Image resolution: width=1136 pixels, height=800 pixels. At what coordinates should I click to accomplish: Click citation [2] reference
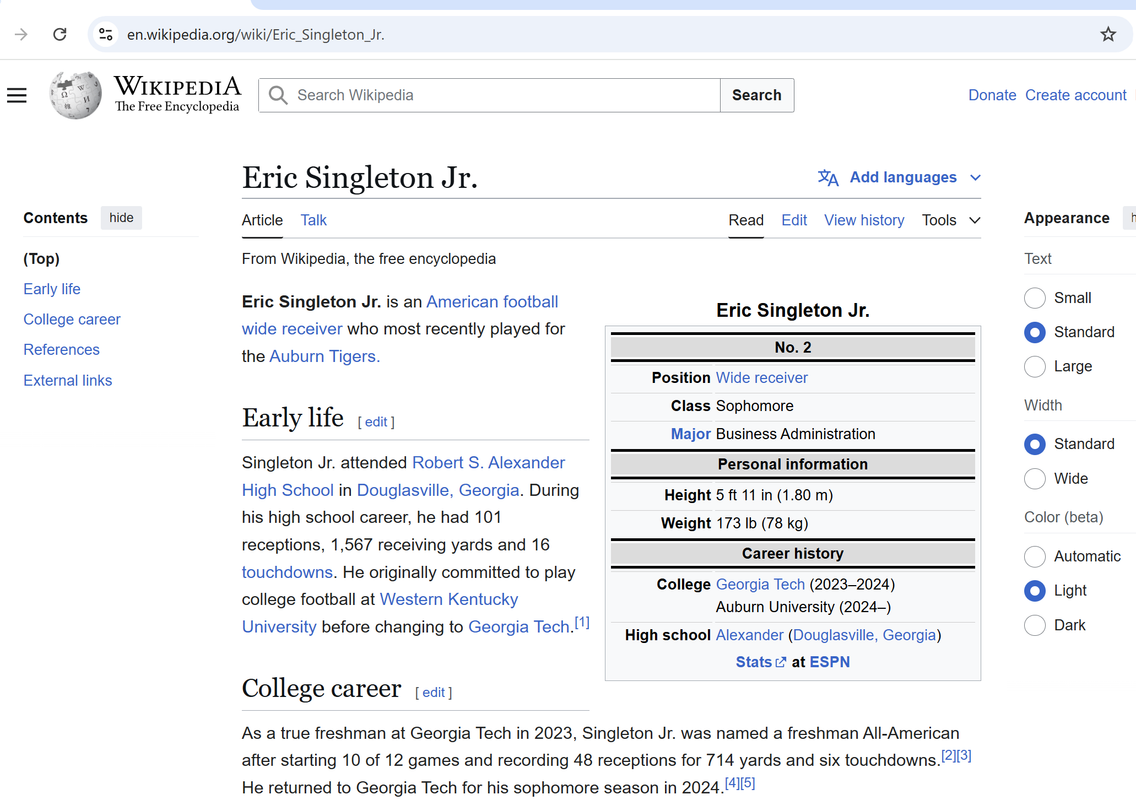[x=948, y=756]
